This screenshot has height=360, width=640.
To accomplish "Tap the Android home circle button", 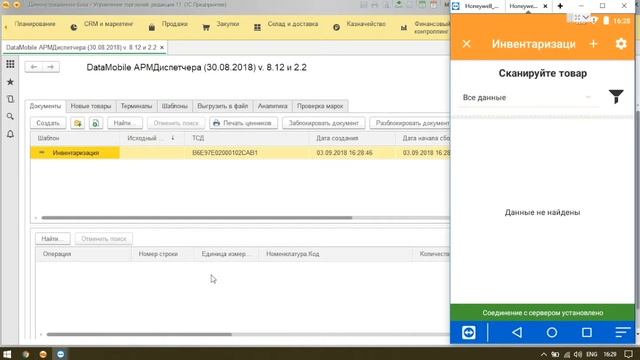I will pos(552,333).
